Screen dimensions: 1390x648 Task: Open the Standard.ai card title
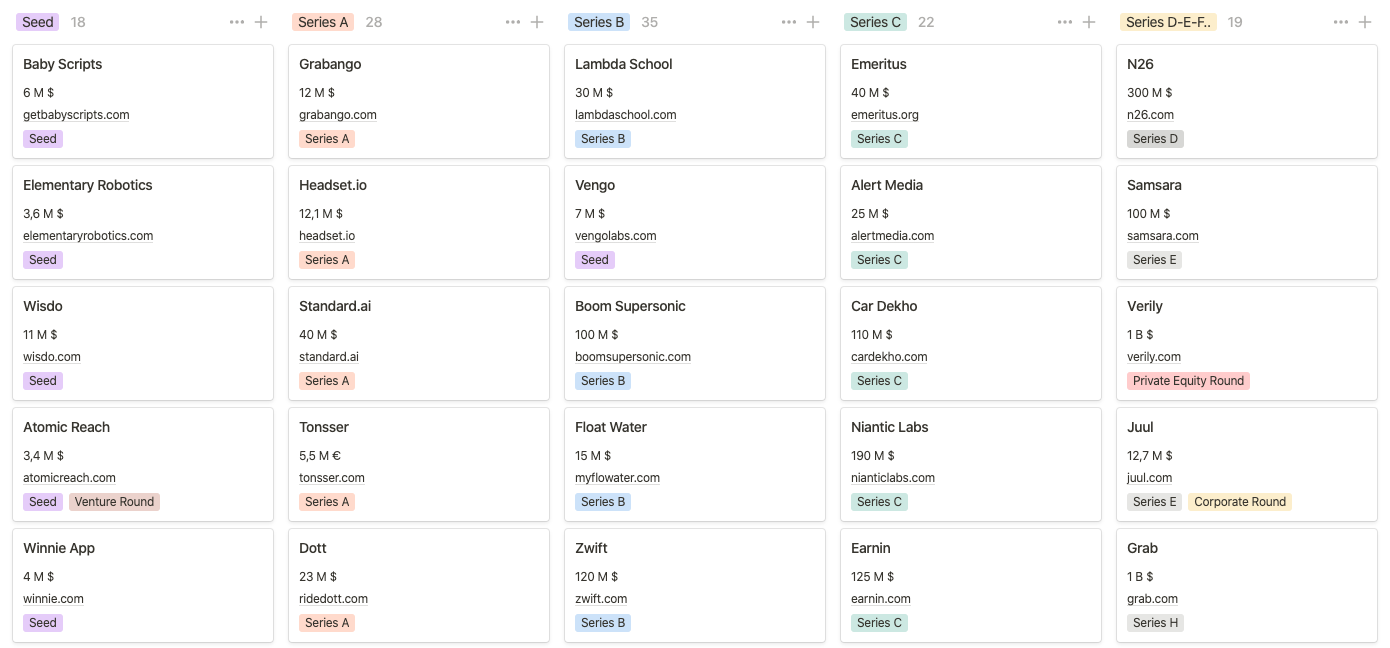(x=335, y=306)
